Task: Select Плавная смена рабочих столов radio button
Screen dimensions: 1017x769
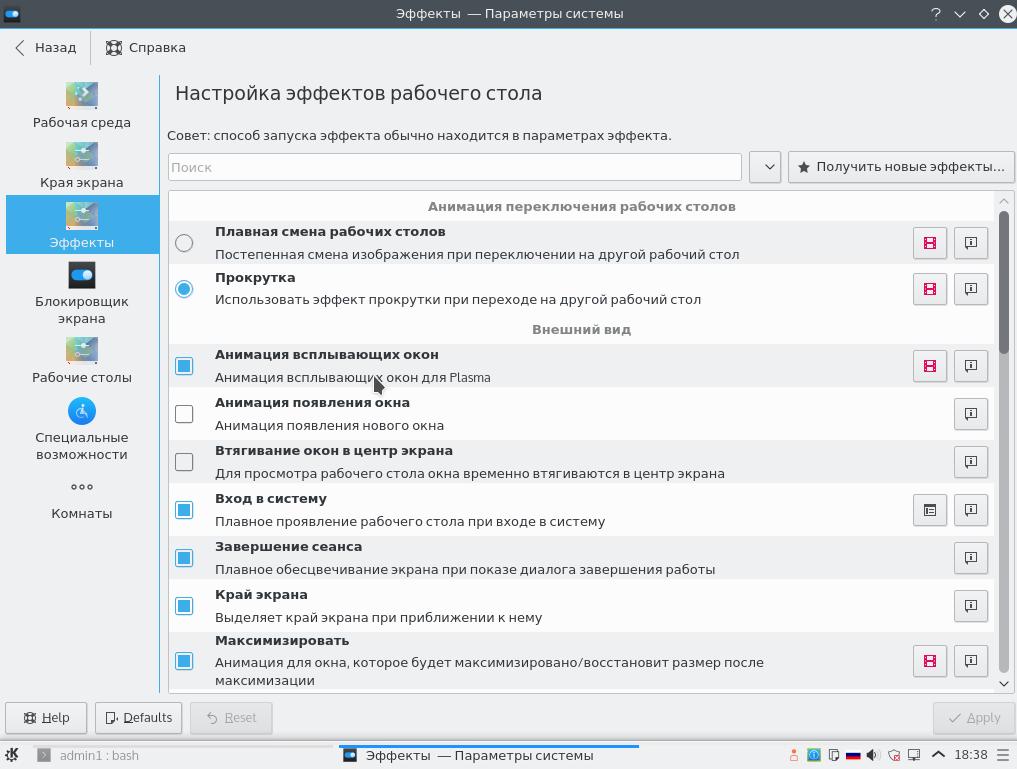Action: coord(184,243)
